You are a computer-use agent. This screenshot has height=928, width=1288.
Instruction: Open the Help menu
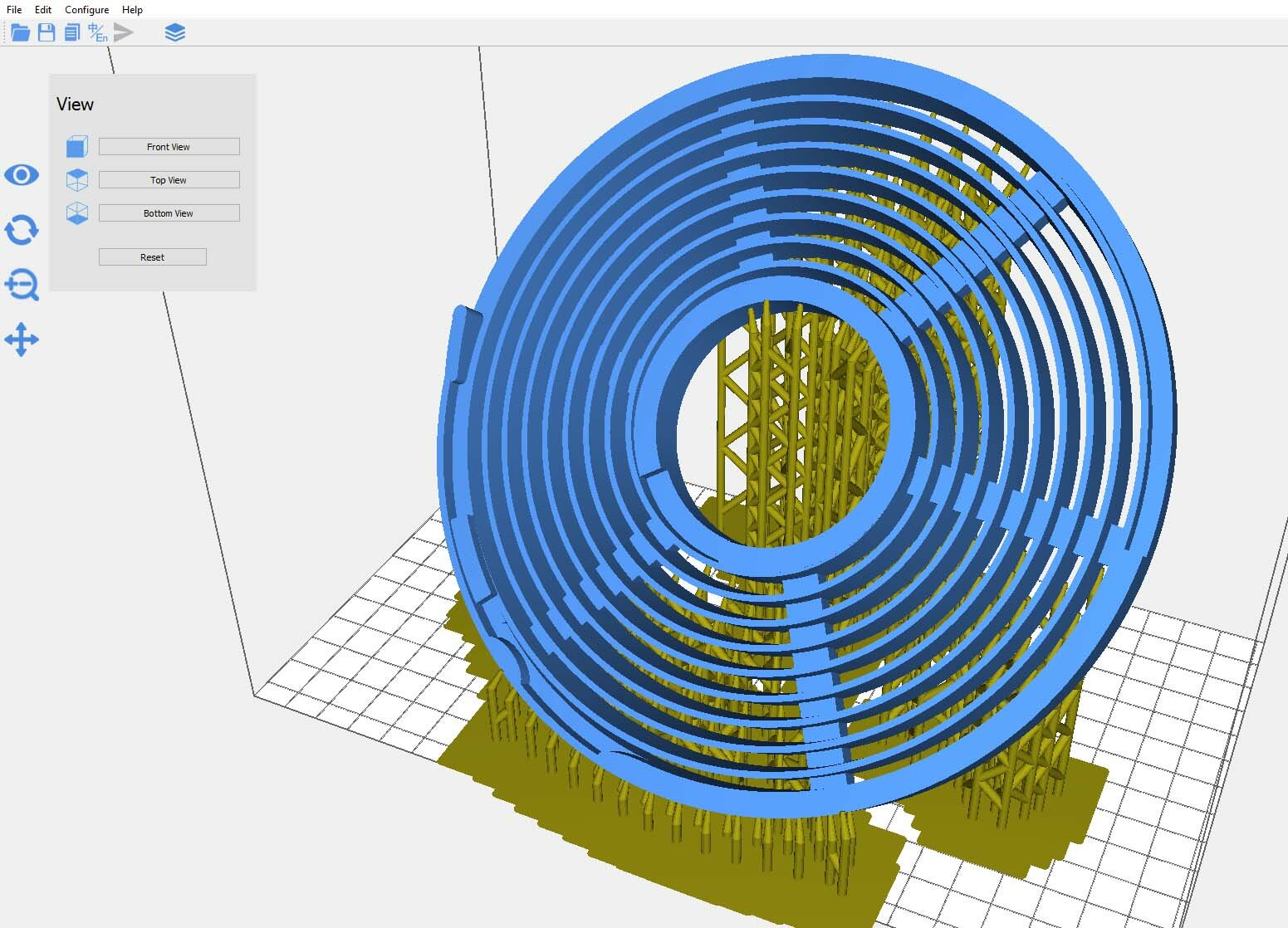point(132,9)
